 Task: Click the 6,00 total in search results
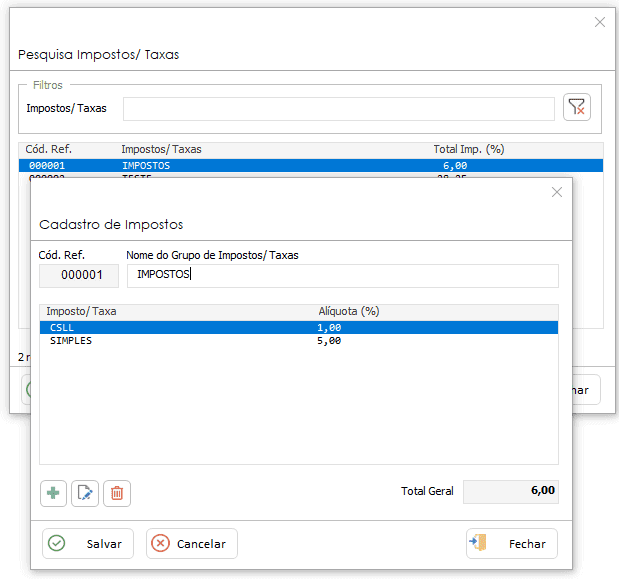pos(455,165)
